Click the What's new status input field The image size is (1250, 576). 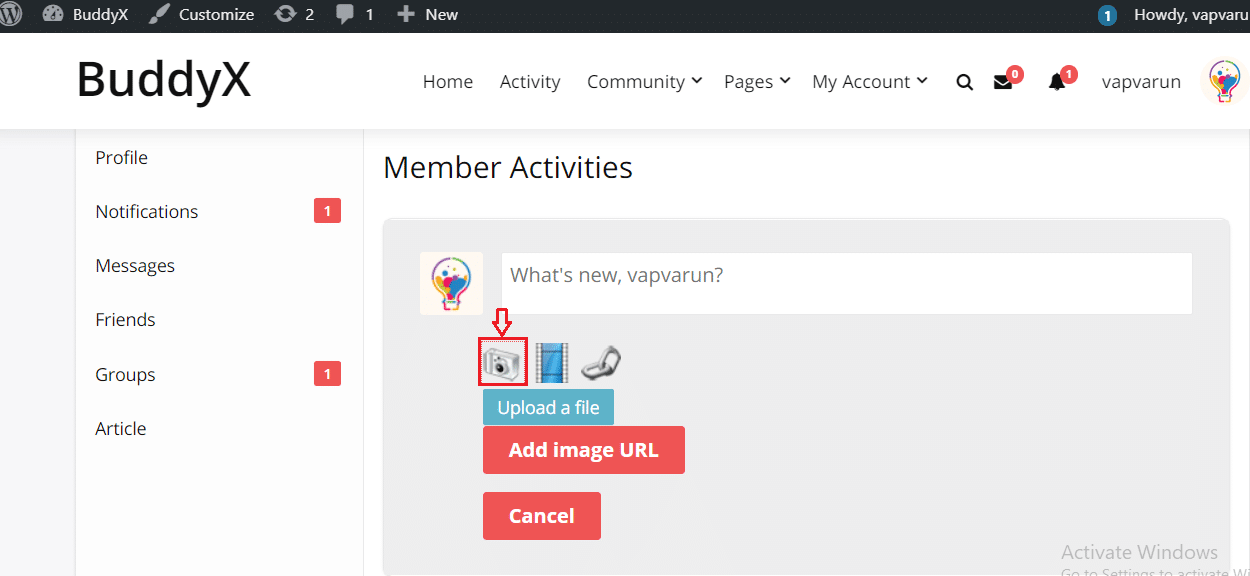(x=846, y=283)
